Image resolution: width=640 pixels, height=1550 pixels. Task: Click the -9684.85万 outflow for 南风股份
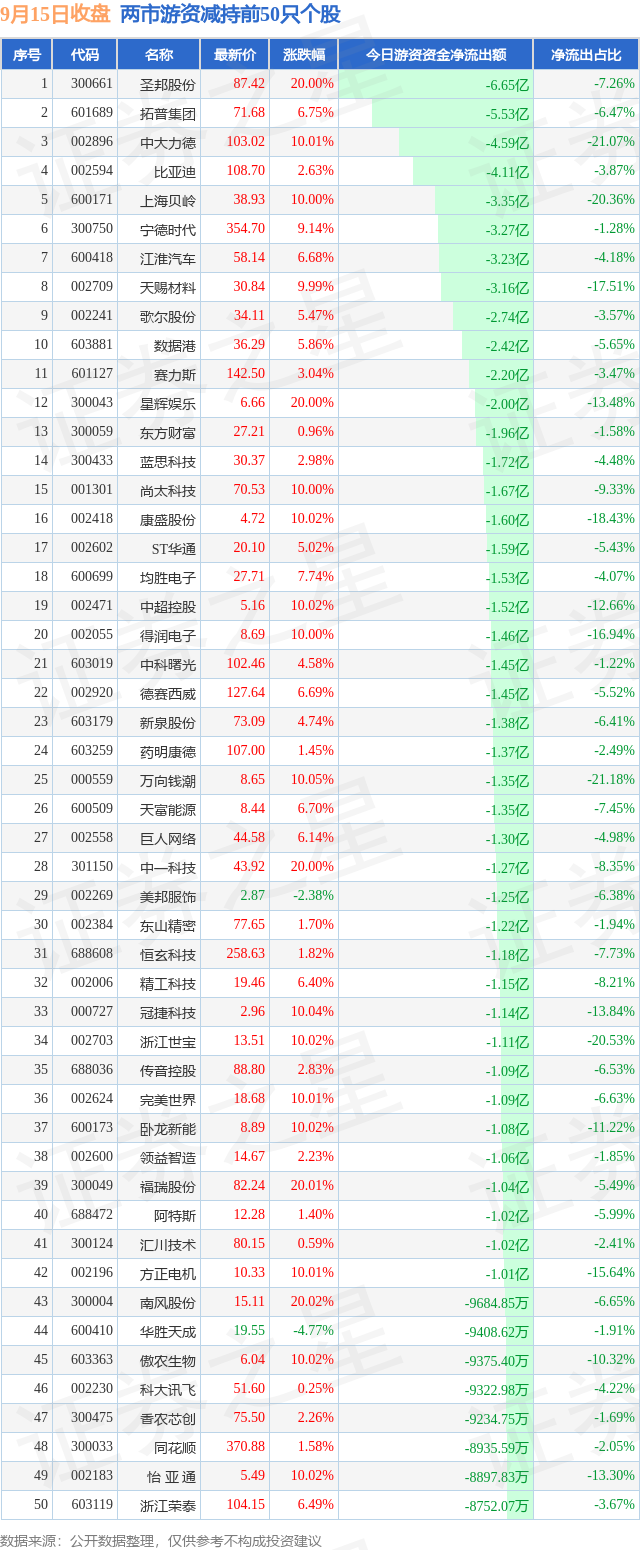coord(497,1303)
